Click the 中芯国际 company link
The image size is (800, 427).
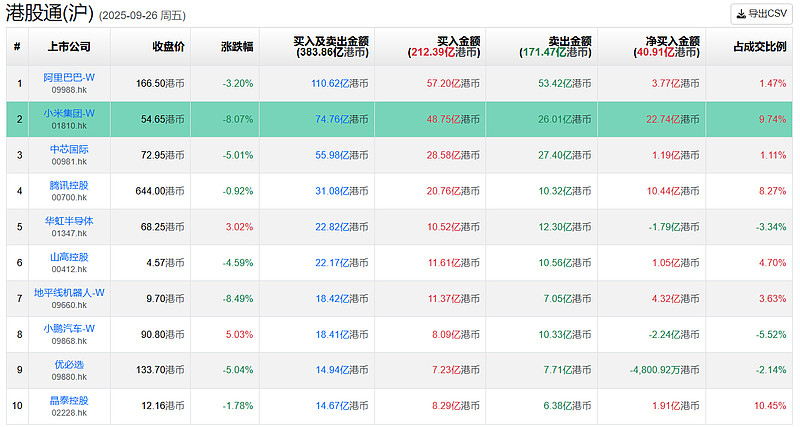point(69,149)
